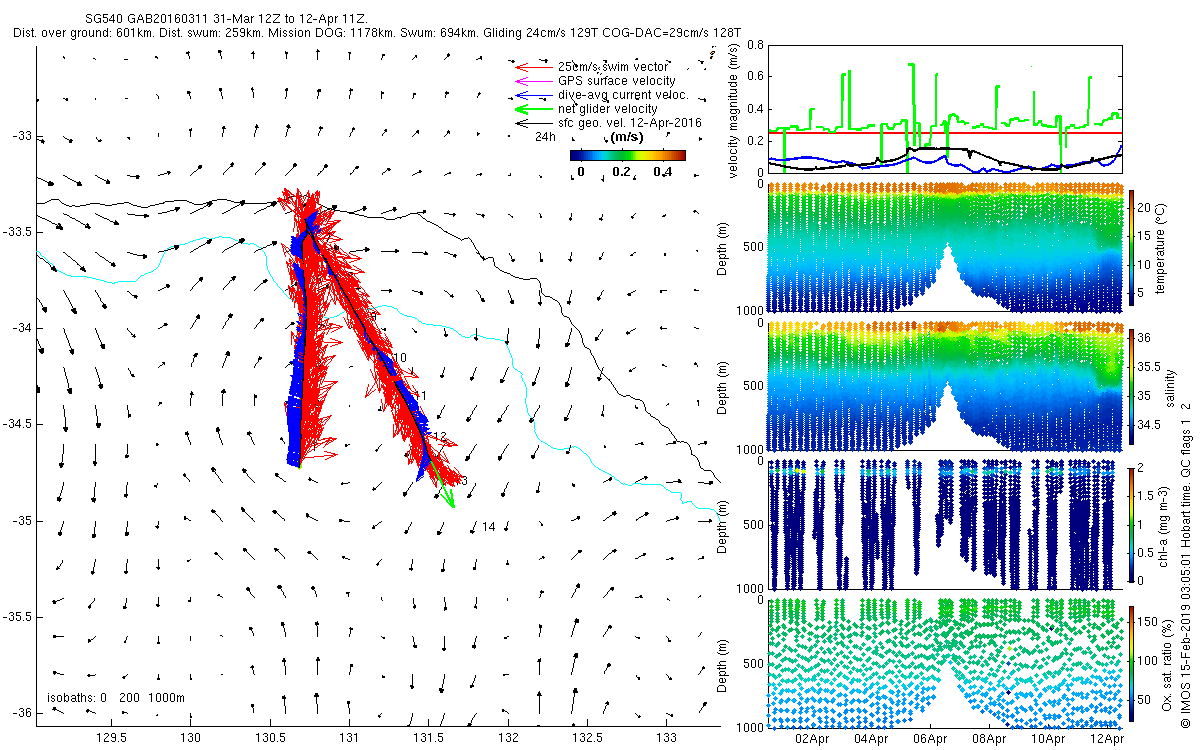
Task: Click the '0.2' tick under velocity colour bar
Action: pos(621,172)
